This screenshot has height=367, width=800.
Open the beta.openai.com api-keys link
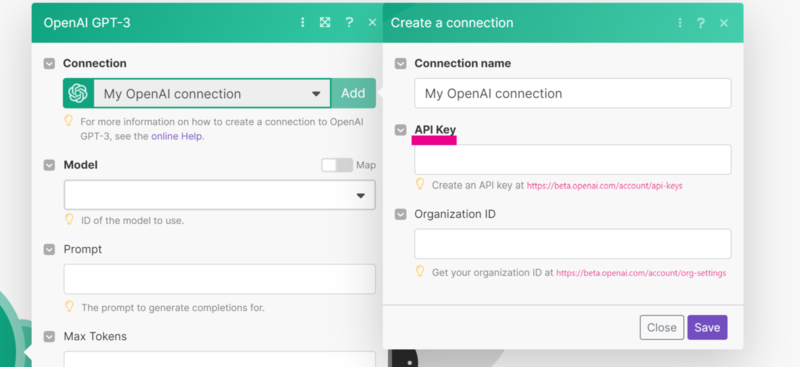pos(605,186)
